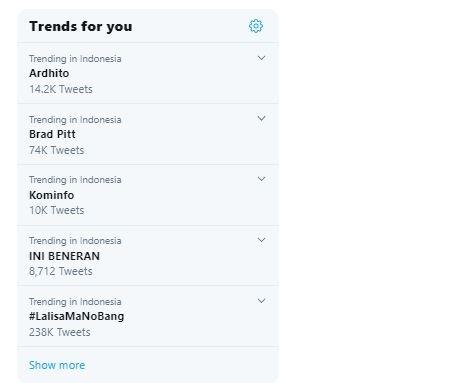The height and width of the screenshot is (383, 456).
Task: Open the chevron beside INI BENERAN
Action: [262, 240]
